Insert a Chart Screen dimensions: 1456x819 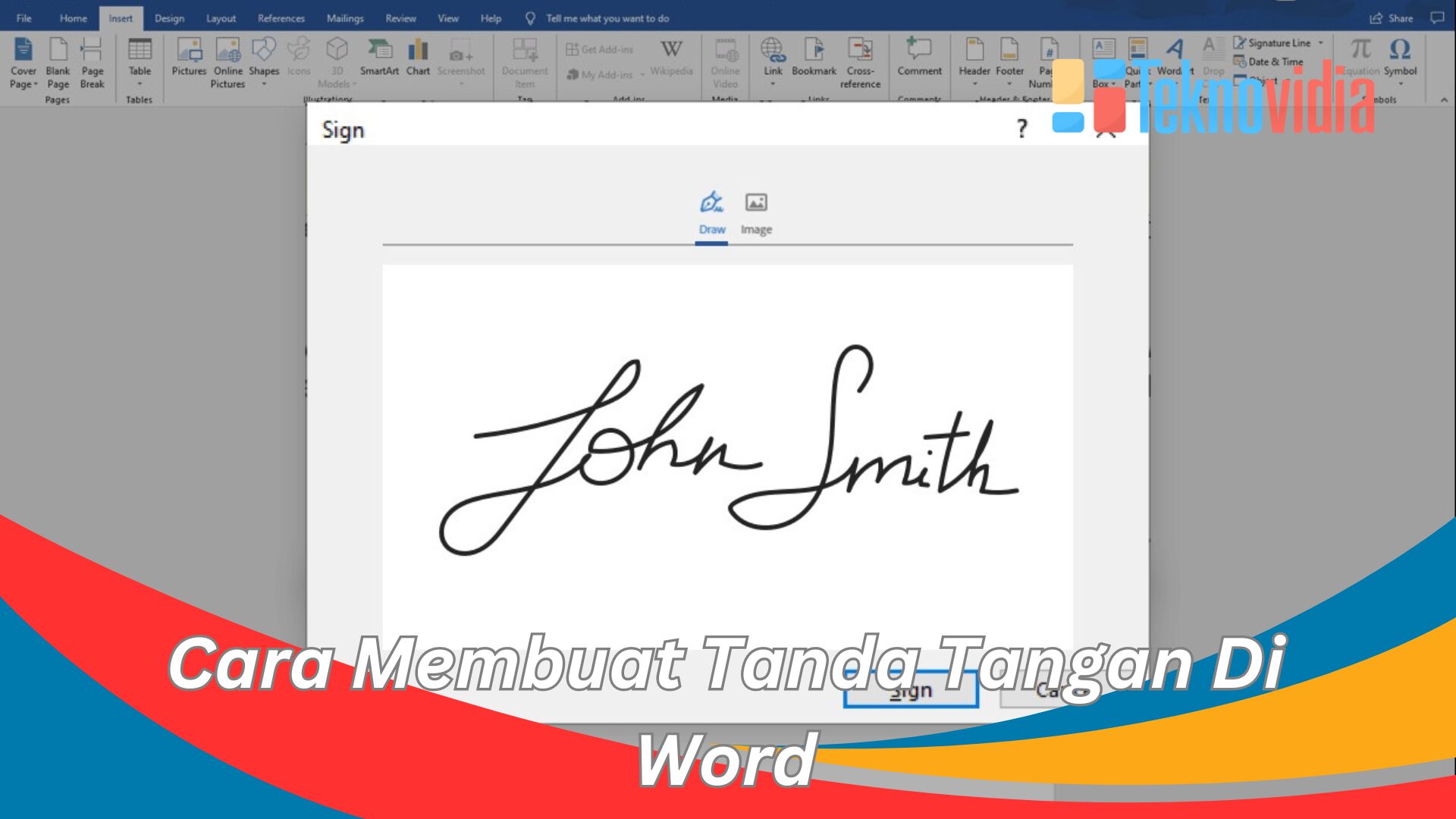point(418,57)
